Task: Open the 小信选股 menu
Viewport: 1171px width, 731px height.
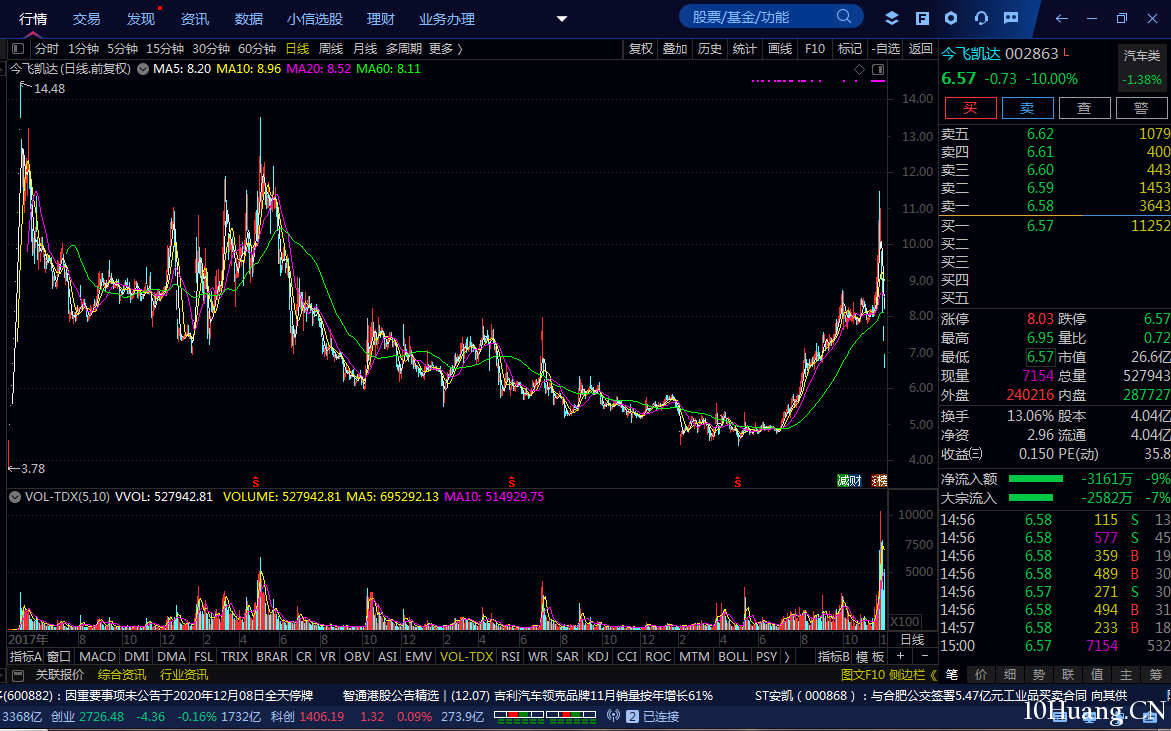Action: pyautogui.click(x=314, y=19)
